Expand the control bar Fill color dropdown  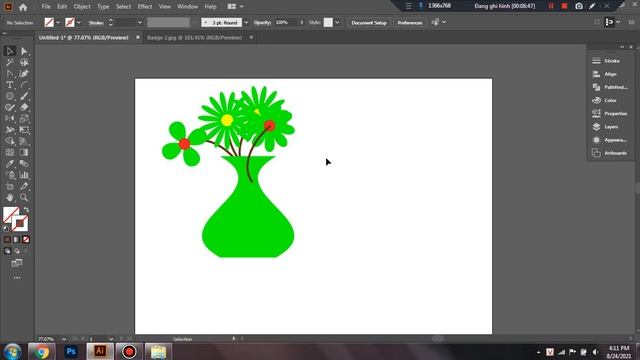tap(58, 22)
